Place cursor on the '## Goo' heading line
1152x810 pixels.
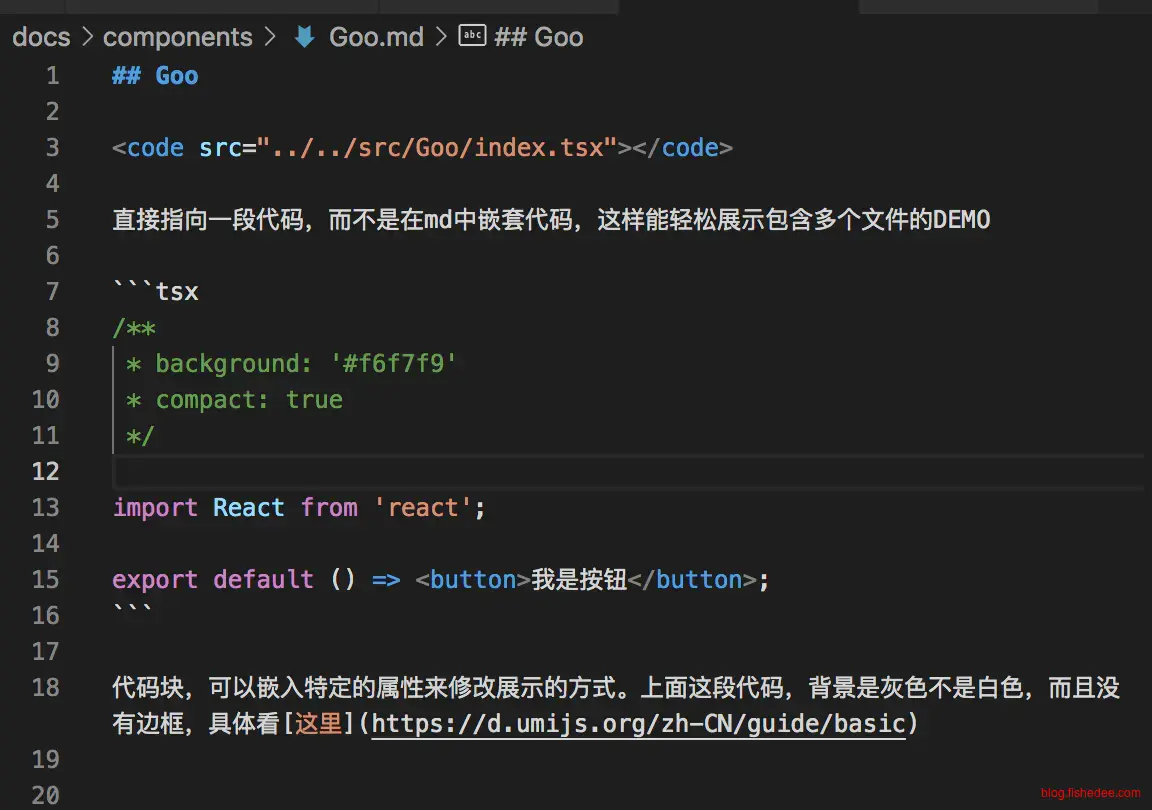pos(156,76)
